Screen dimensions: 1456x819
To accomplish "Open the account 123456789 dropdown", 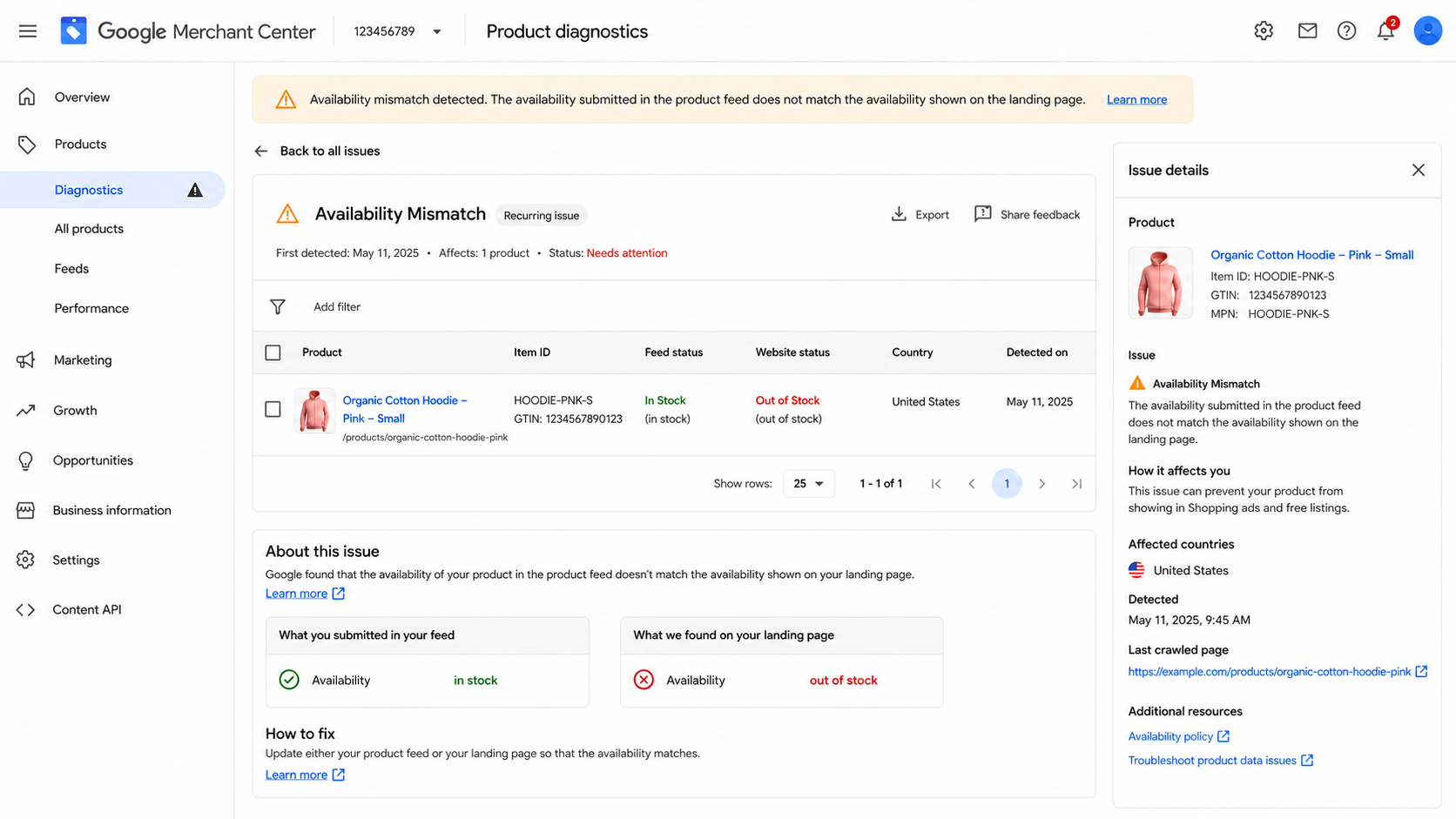I will coord(398,31).
